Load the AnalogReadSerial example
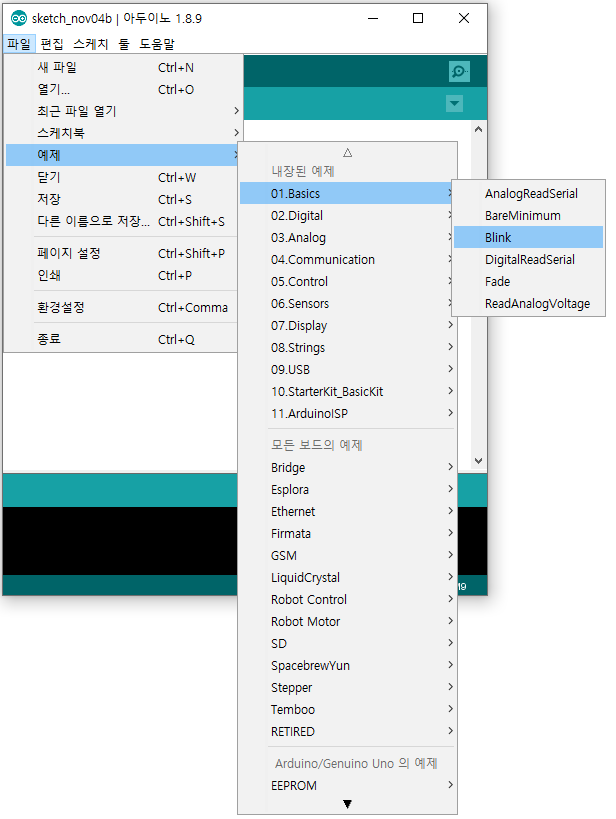 (528, 194)
